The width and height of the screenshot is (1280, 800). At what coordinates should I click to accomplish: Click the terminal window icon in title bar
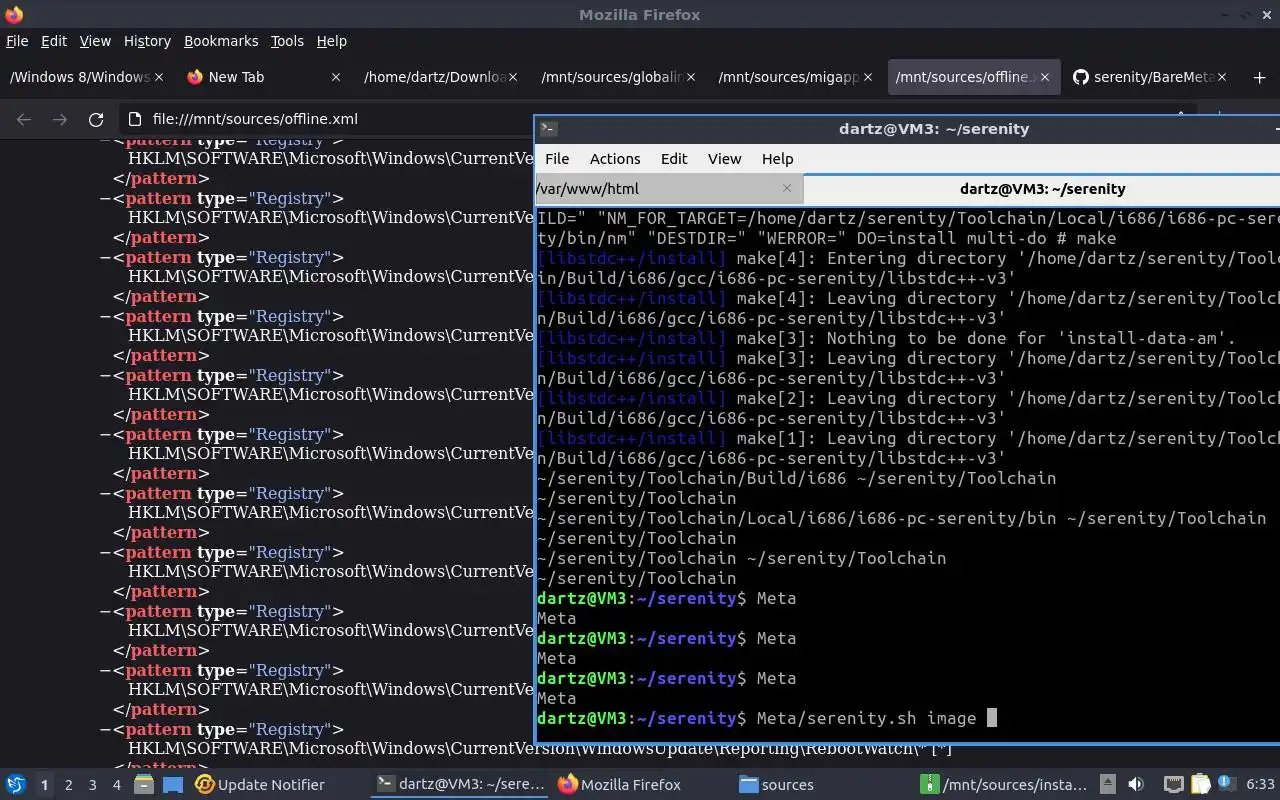[548, 129]
